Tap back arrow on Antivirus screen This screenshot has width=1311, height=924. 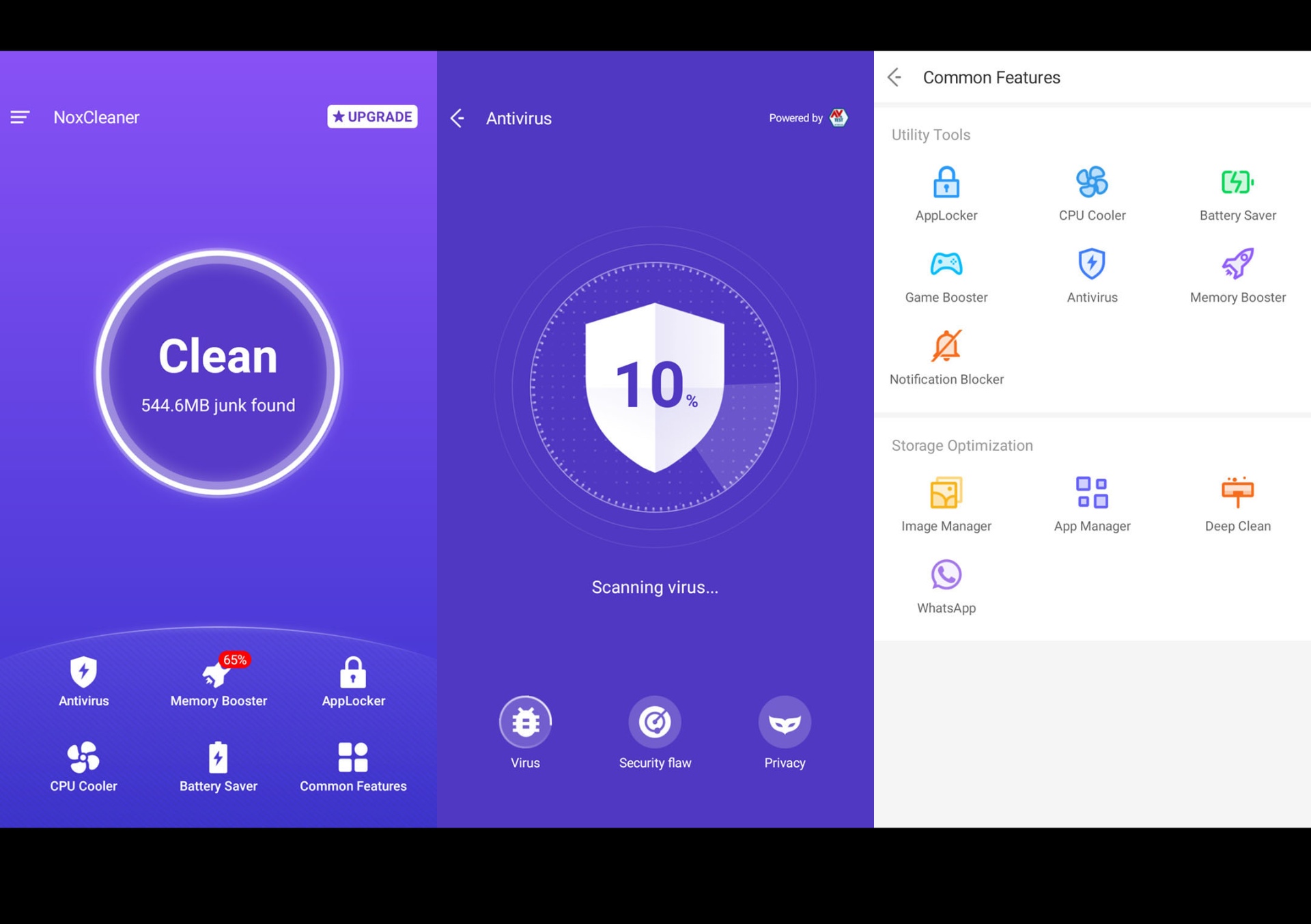click(x=459, y=117)
